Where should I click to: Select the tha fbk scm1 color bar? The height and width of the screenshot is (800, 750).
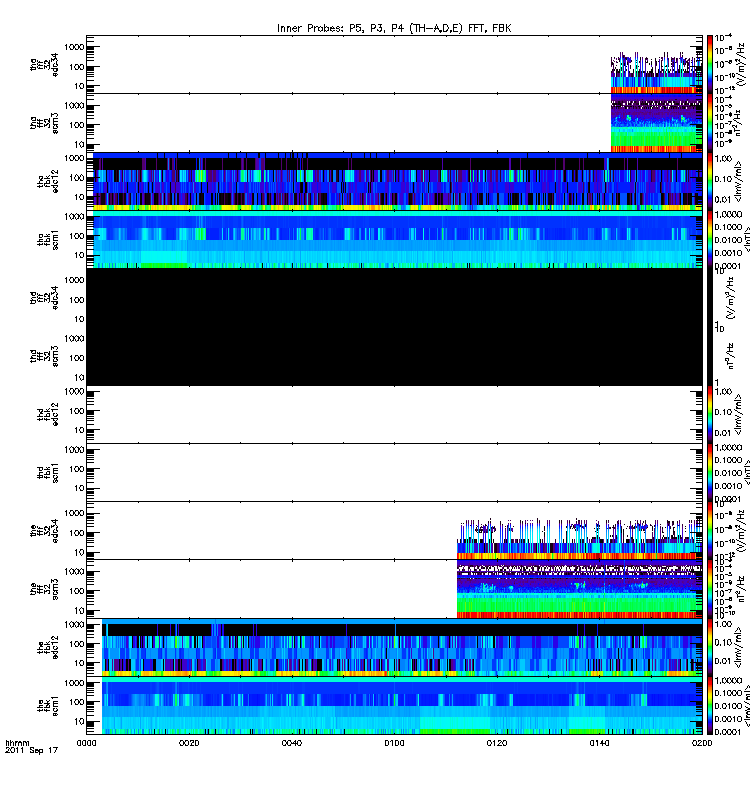coord(710,239)
